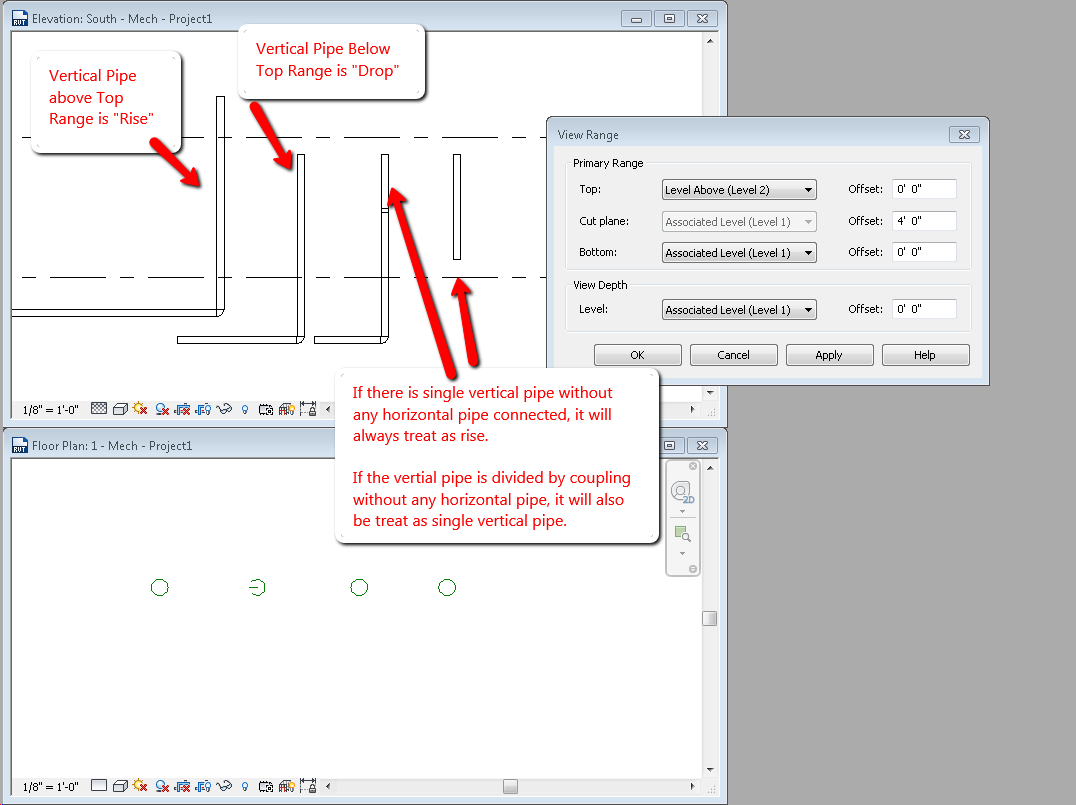This screenshot has height=805, width=1076.
Task: Click Show Crop Region icon in Floor Plan view
Action: (203, 786)
